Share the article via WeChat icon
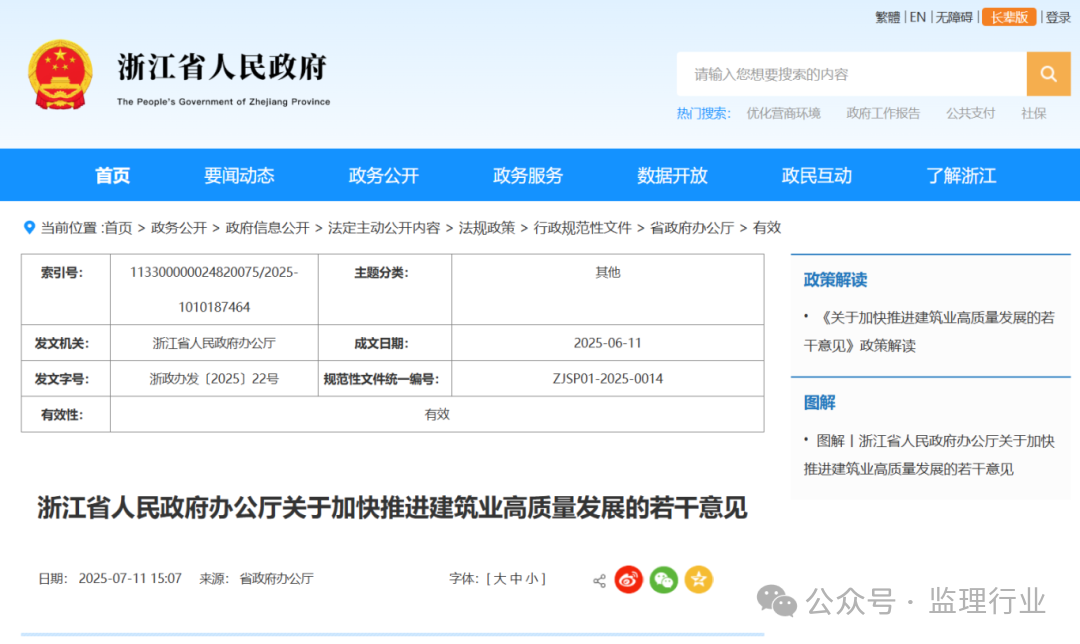The height and width of the screenshot is (644, 1080). (x=663, y=579)
